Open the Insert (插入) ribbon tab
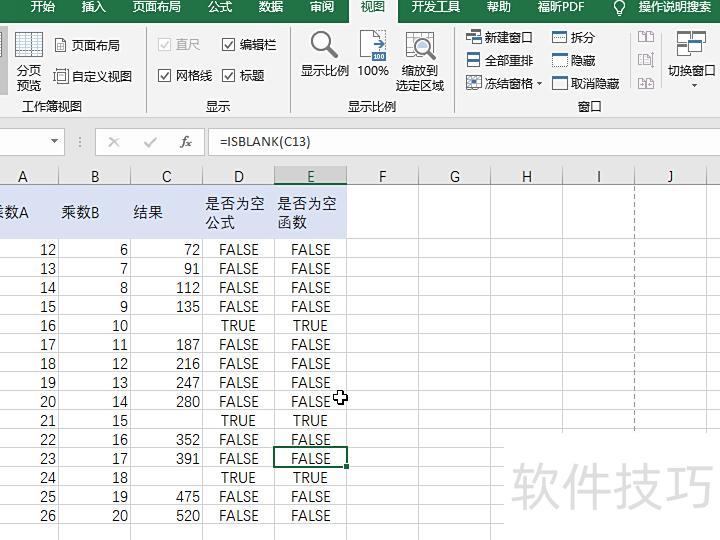 pyautogui.click(x=93, y=7)
